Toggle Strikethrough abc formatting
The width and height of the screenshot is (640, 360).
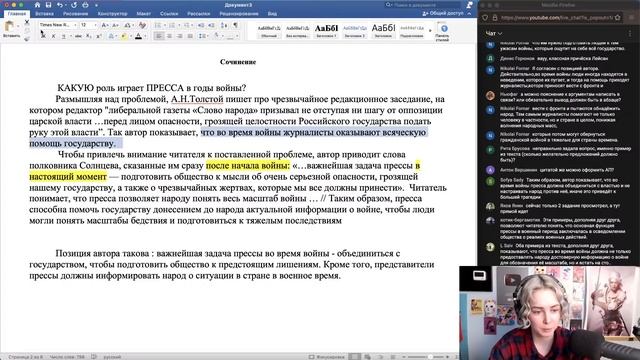[x=78, y=36]
